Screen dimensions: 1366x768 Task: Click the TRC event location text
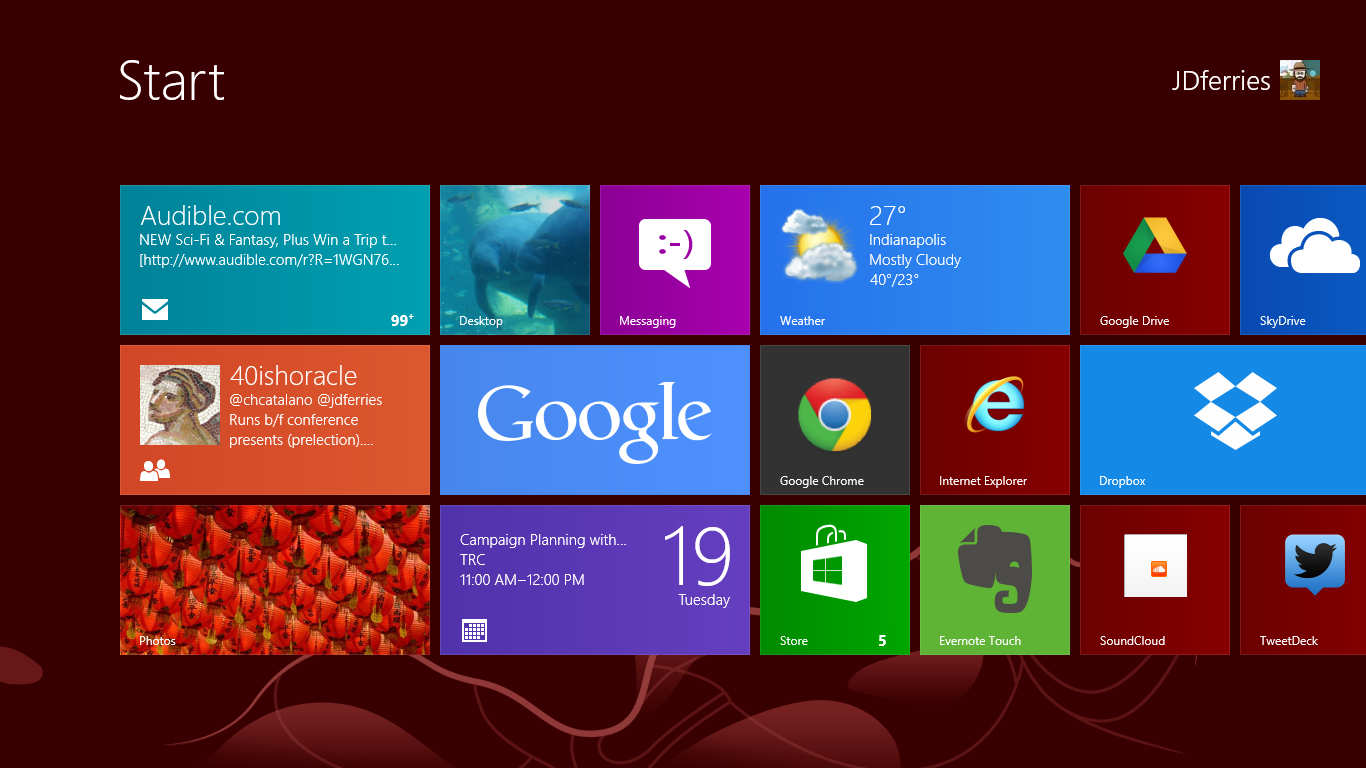click(472, 560)
